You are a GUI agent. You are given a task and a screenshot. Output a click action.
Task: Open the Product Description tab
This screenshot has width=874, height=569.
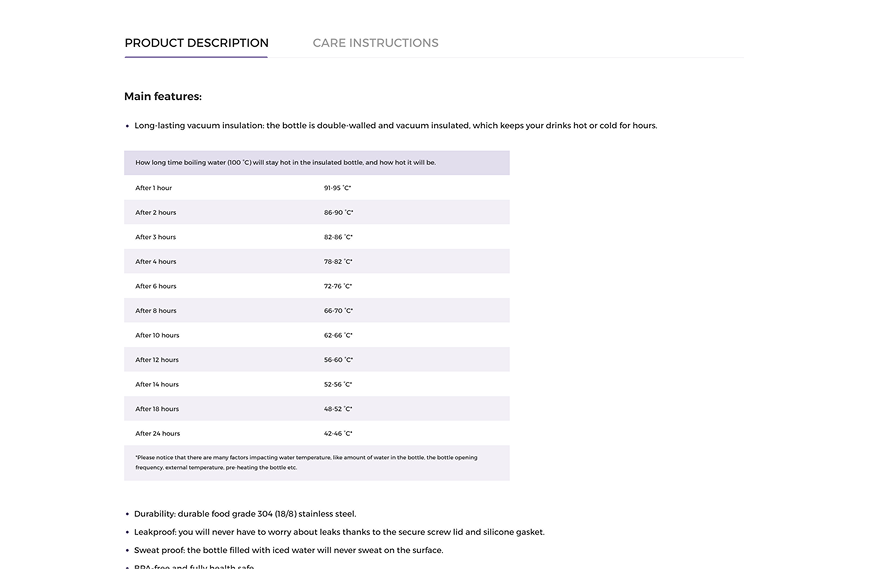(x=196, y=43)
